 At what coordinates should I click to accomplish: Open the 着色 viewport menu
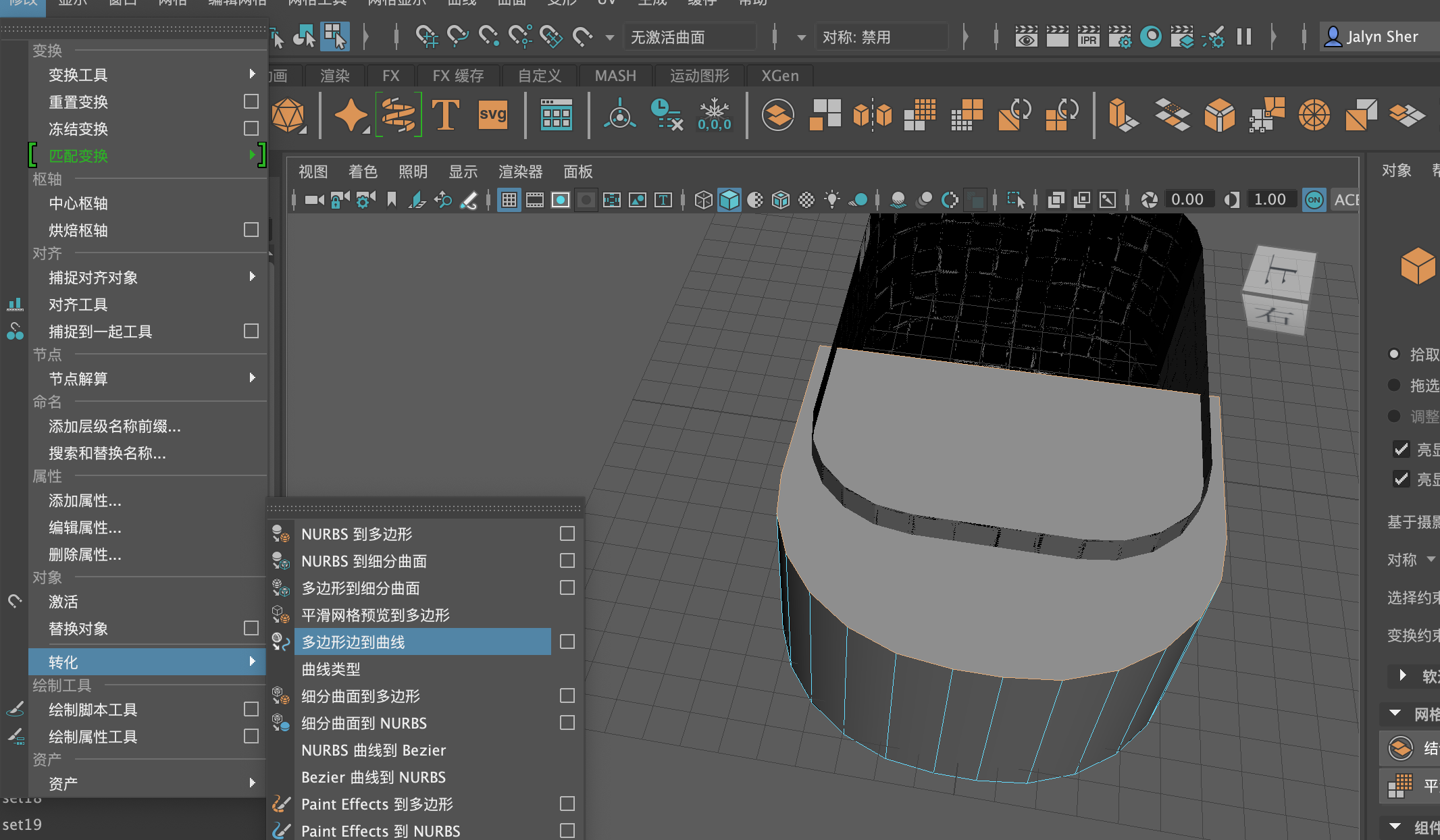pos(363,172)
